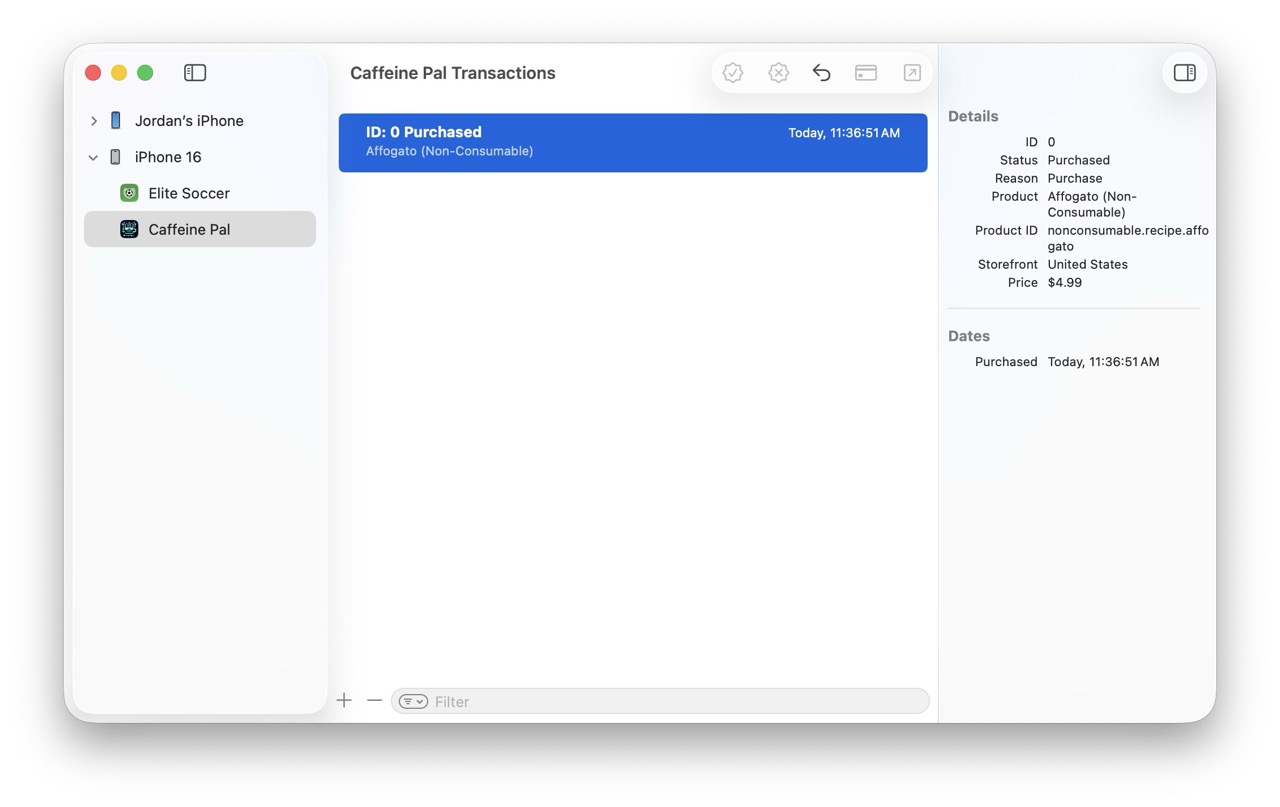Select Caffeine Pal app row

(200, 229)
